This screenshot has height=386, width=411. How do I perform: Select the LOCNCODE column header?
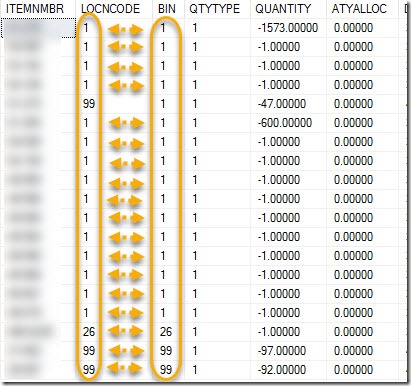click(110, 9)
